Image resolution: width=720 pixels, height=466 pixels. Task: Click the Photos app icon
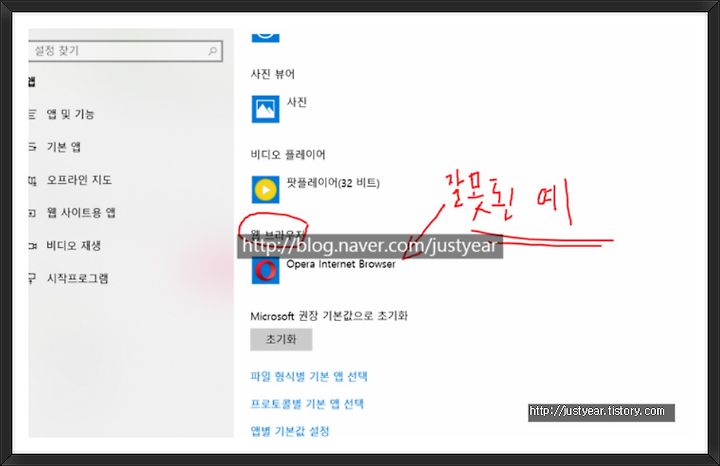265,109
